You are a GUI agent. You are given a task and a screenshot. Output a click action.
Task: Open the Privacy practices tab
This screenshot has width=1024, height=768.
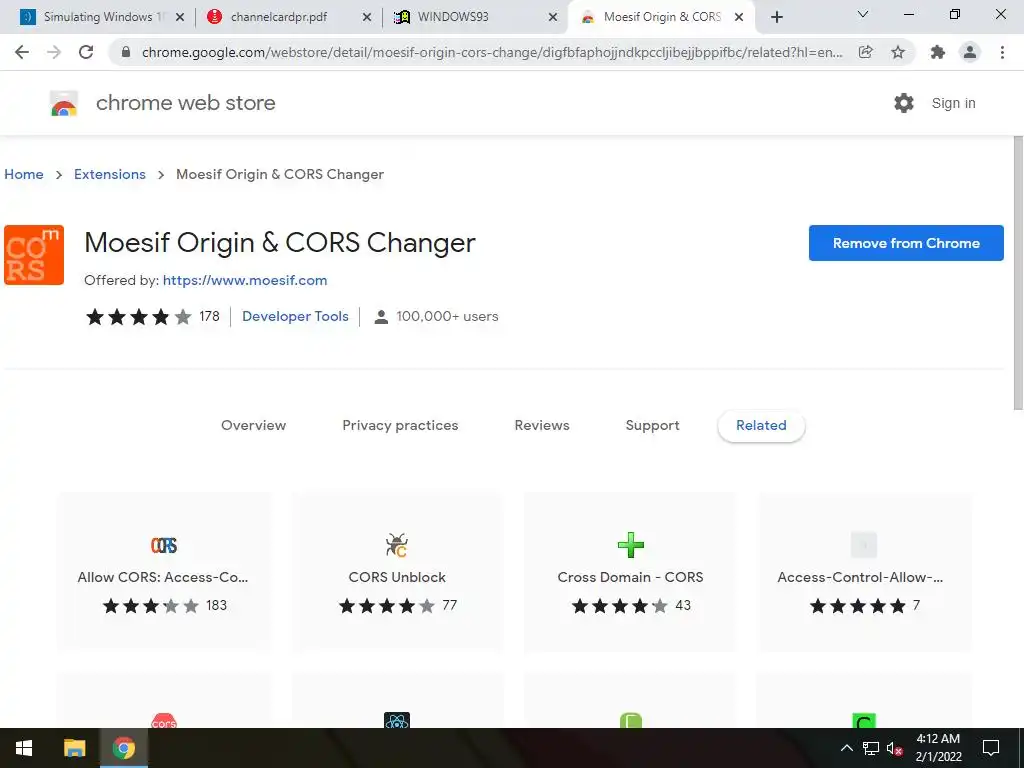click(x=400, y=426)
